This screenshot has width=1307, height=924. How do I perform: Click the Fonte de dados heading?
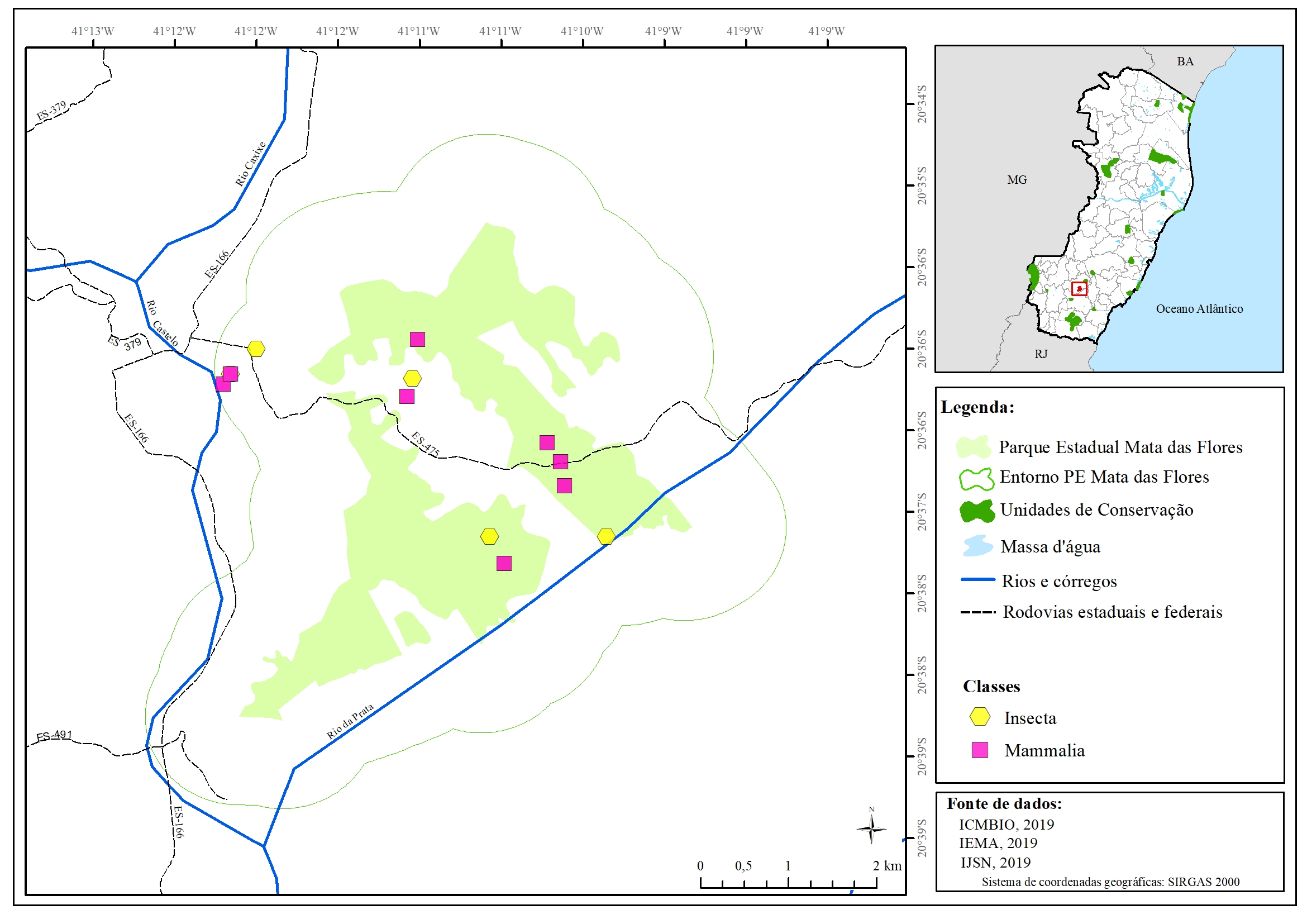1004,803
